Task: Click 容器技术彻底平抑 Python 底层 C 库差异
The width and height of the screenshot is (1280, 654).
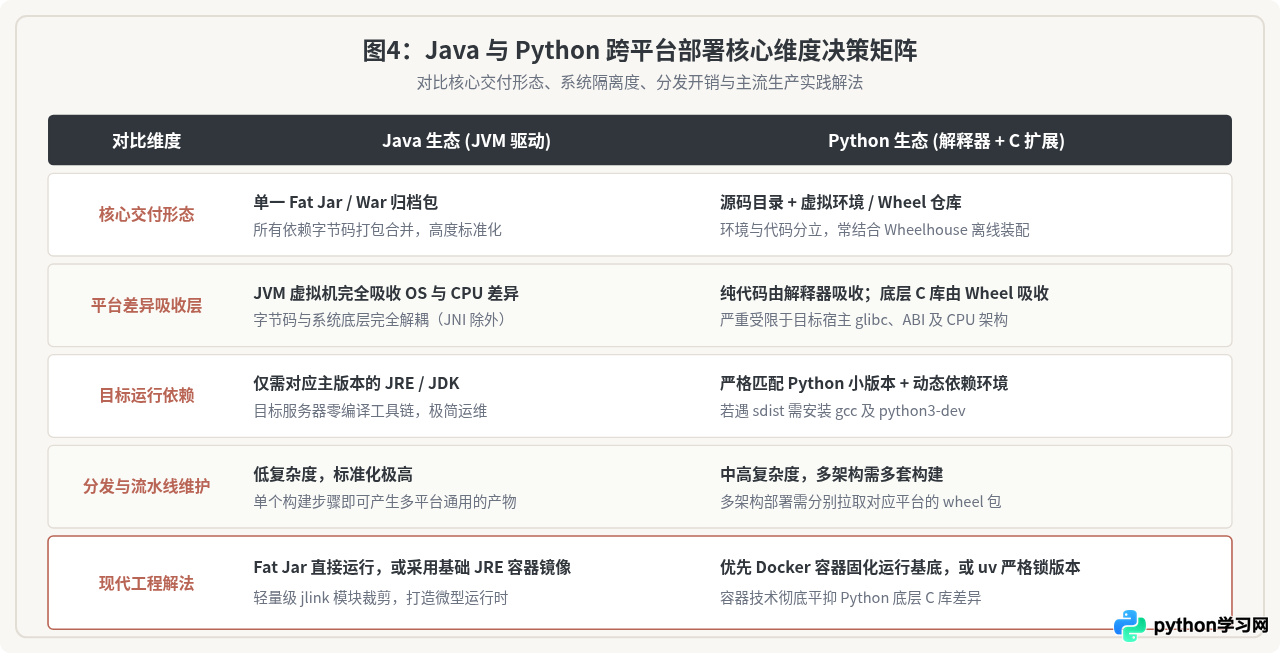Action: [851, 598]
